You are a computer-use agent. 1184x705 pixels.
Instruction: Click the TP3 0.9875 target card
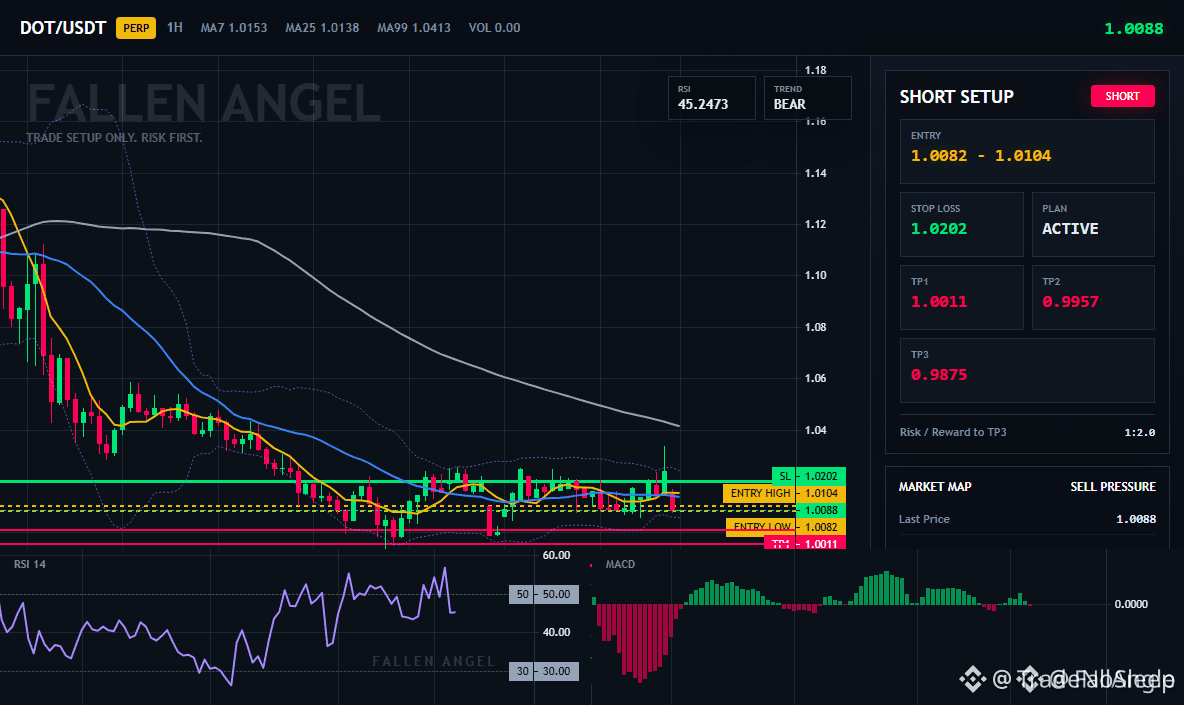1027,371
